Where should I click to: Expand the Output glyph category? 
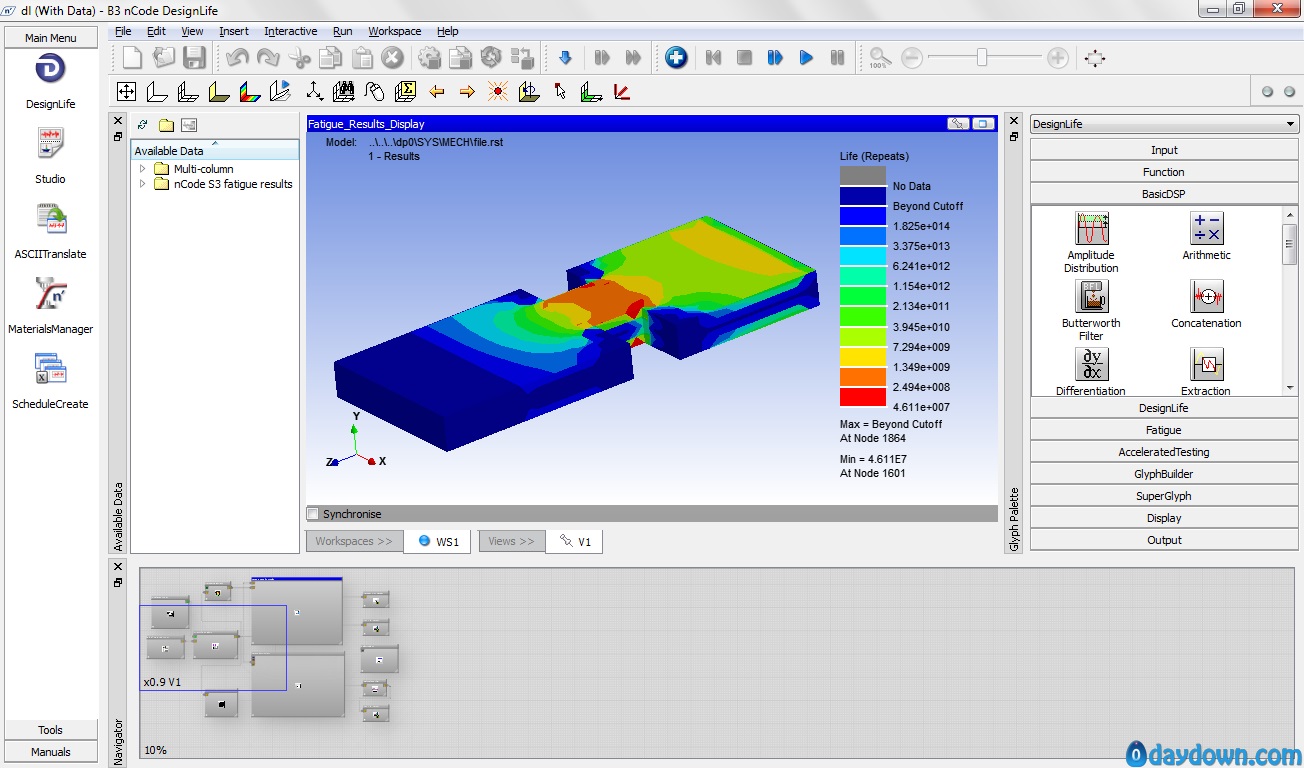(1164, 540)
